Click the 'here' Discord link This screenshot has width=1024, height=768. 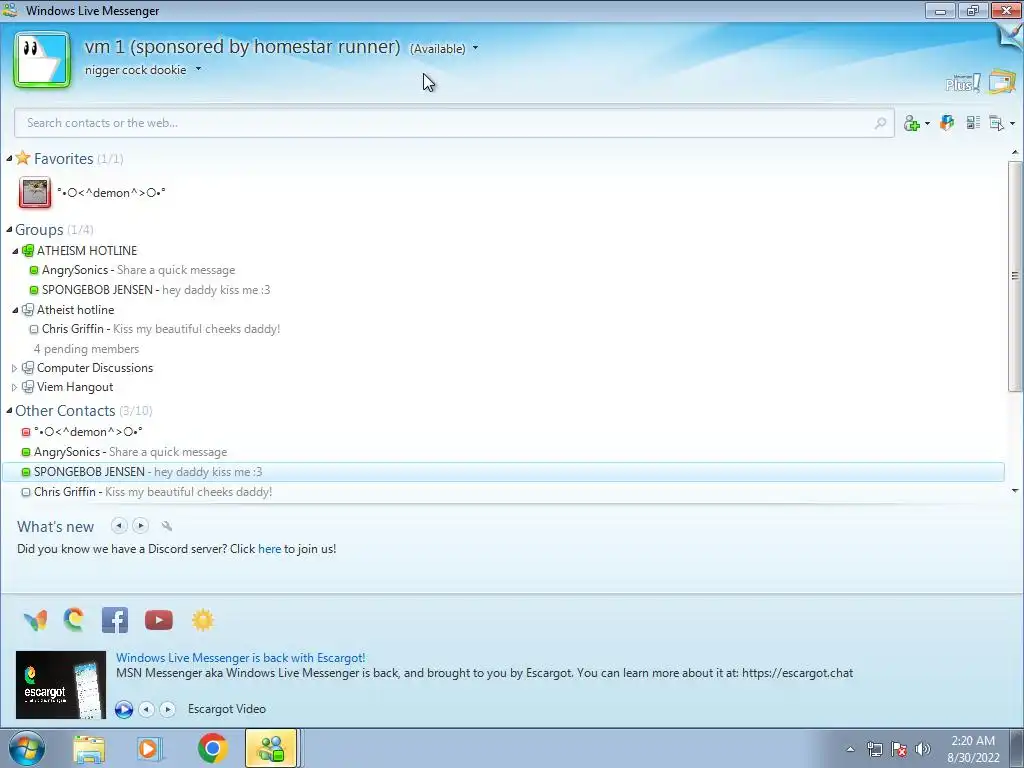point(269,549)
